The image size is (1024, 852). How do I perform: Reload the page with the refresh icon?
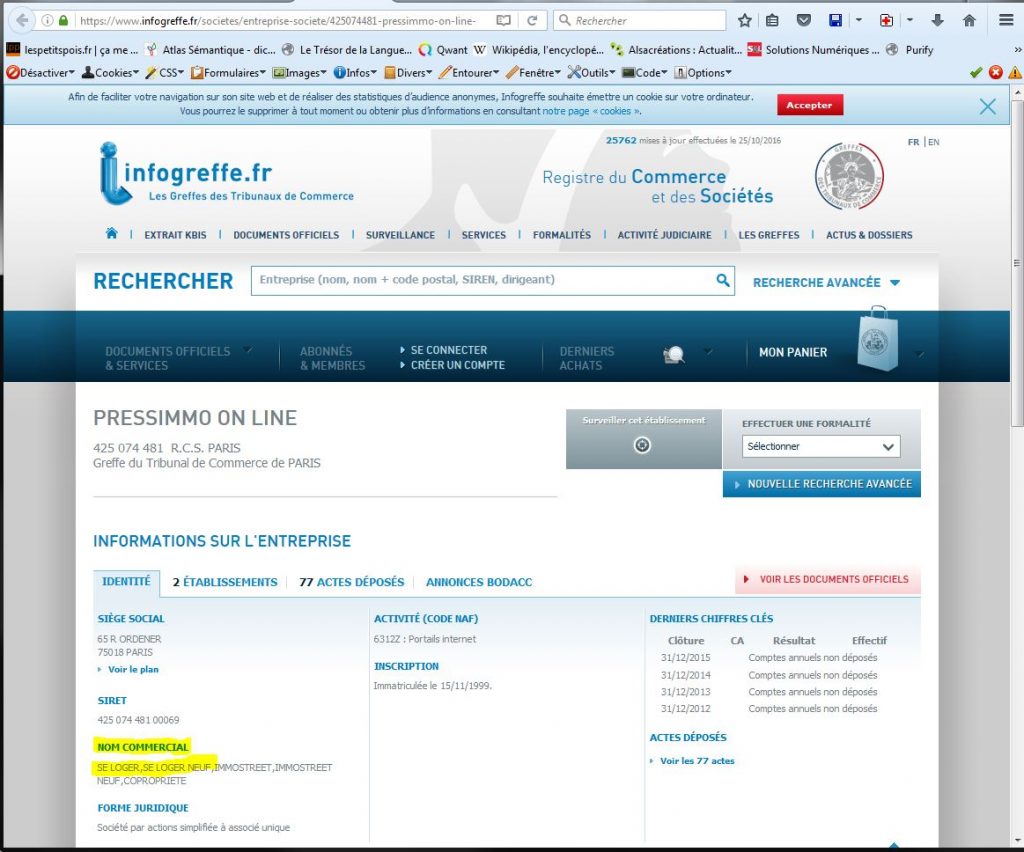(532, 20)
